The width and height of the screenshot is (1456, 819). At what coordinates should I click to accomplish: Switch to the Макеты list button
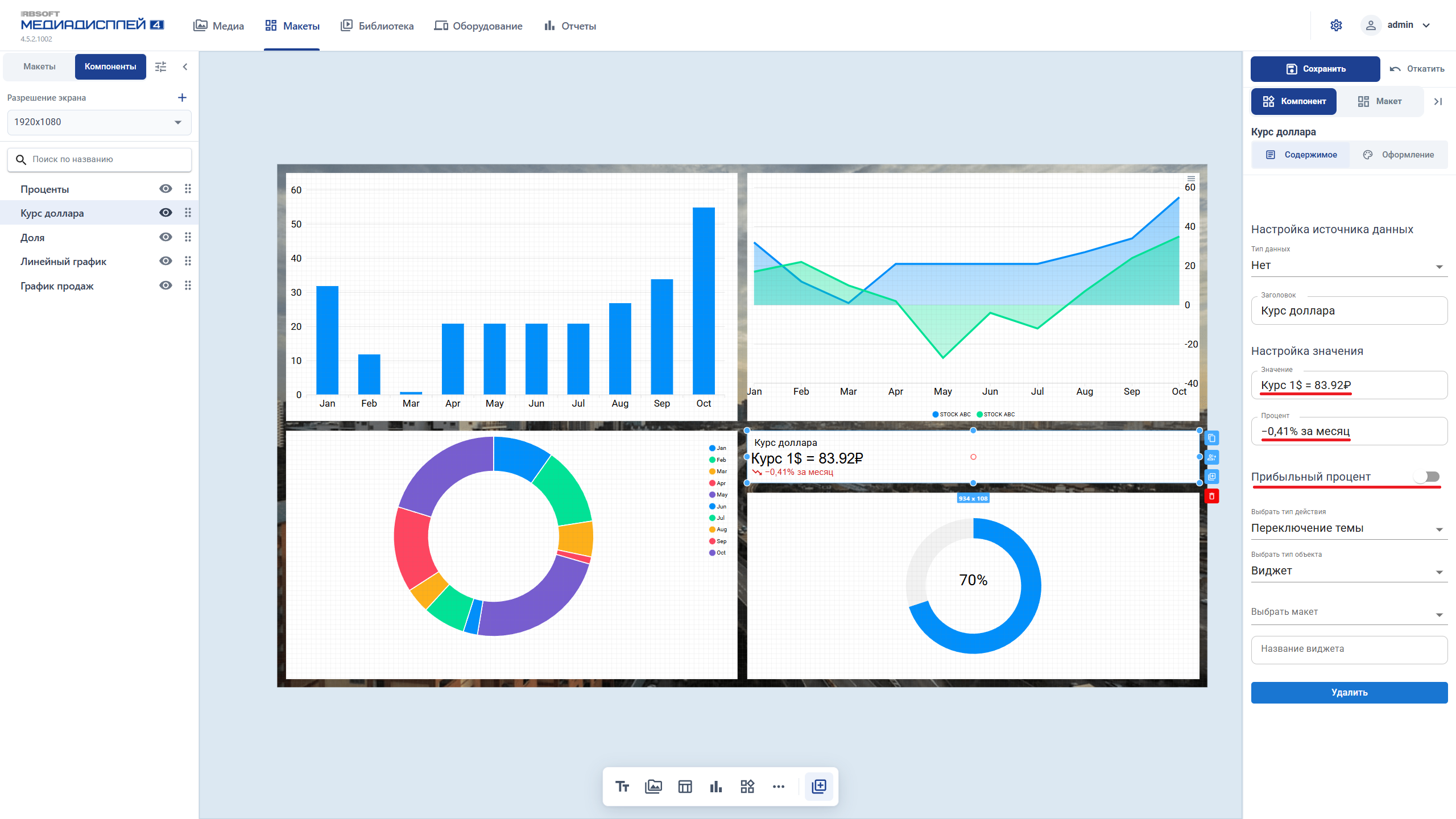tap(39, 67)
